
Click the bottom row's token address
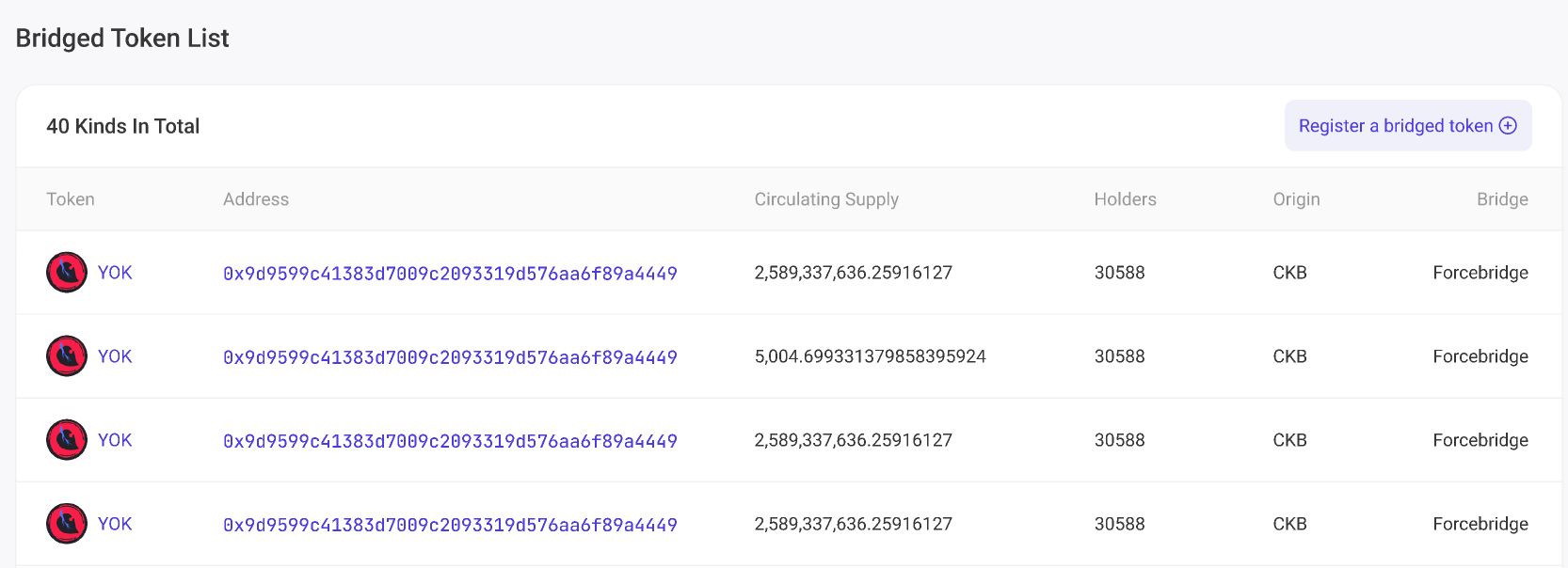click(450, 525)
